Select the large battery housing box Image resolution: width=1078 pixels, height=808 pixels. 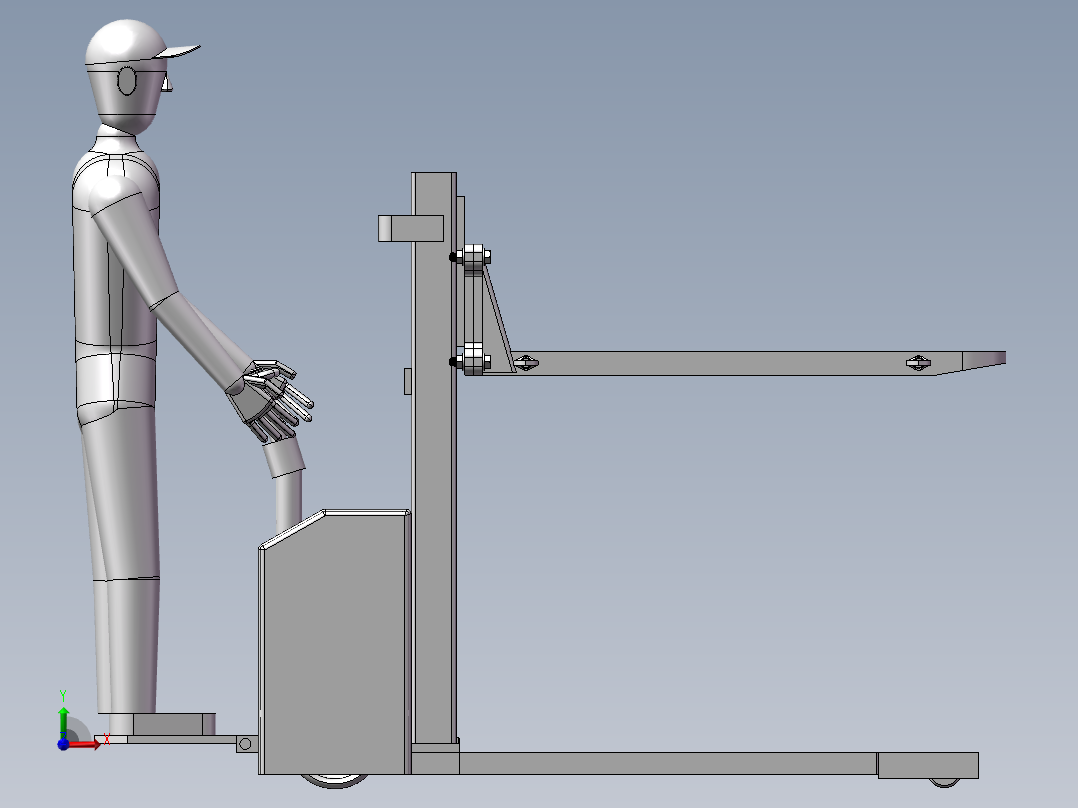coord(335,643)
